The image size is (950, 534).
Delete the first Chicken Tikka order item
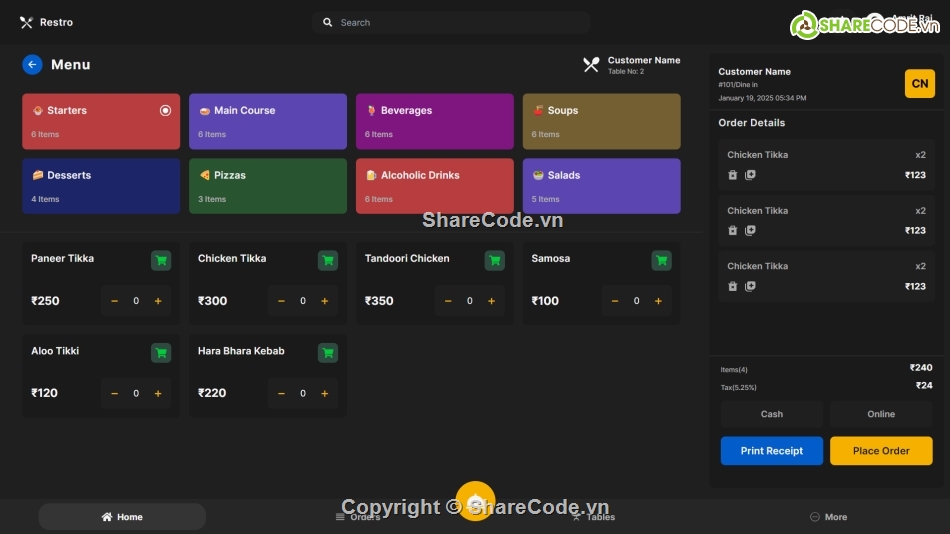point(732,175)
